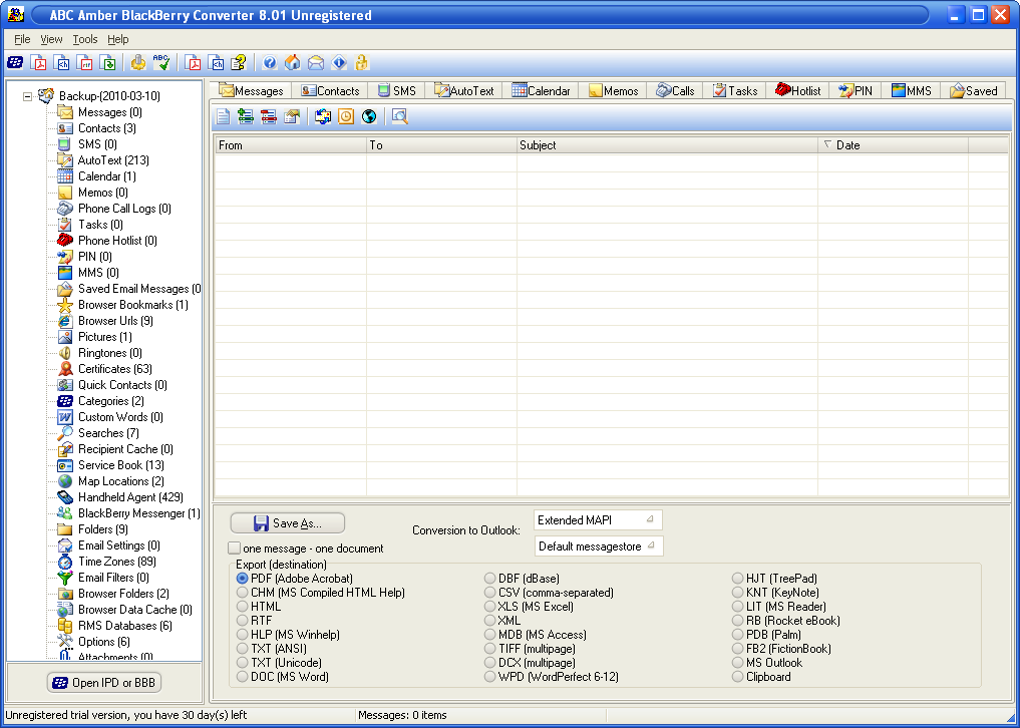Click the padlock registration icon

[x=362, y=63]
